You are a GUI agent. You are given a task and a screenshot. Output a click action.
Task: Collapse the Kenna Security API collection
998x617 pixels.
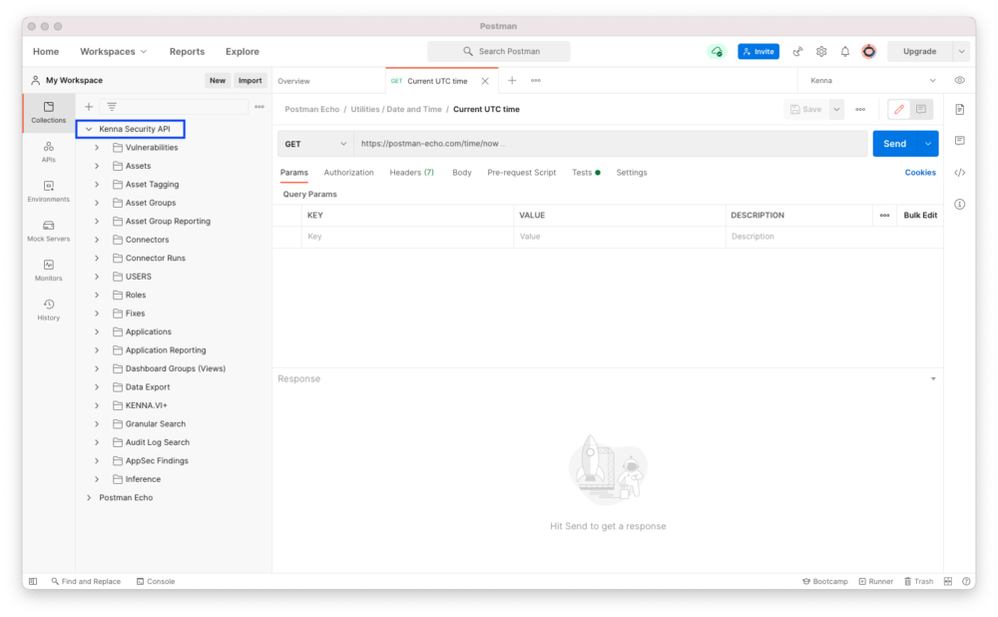click(89, 129)
